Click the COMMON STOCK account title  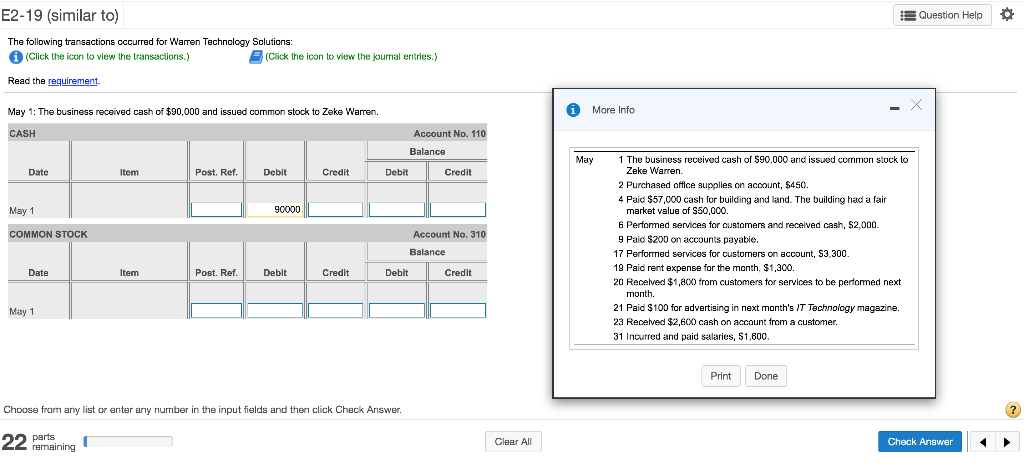point(48,234)
